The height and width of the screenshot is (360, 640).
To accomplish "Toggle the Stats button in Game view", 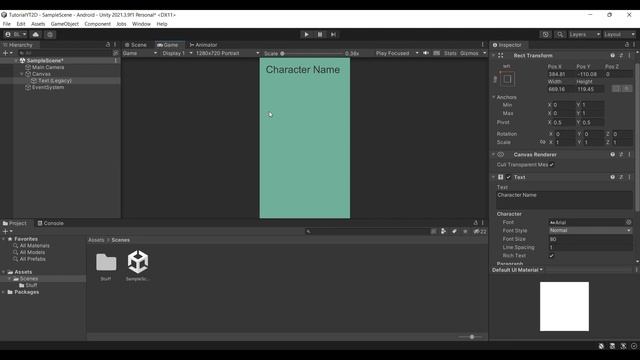I will pos(450,53).
